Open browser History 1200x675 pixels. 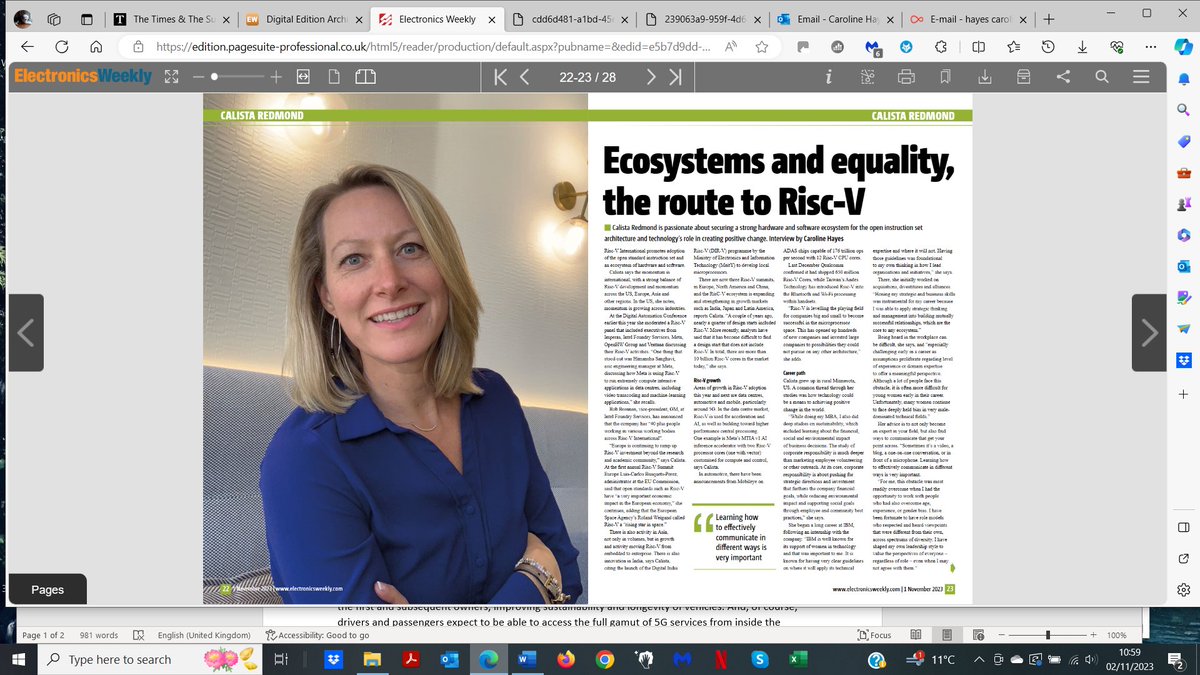[1050, 46]
